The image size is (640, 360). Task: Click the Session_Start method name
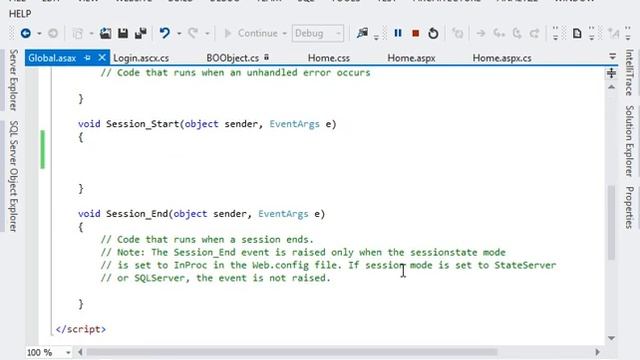(142, 124)
